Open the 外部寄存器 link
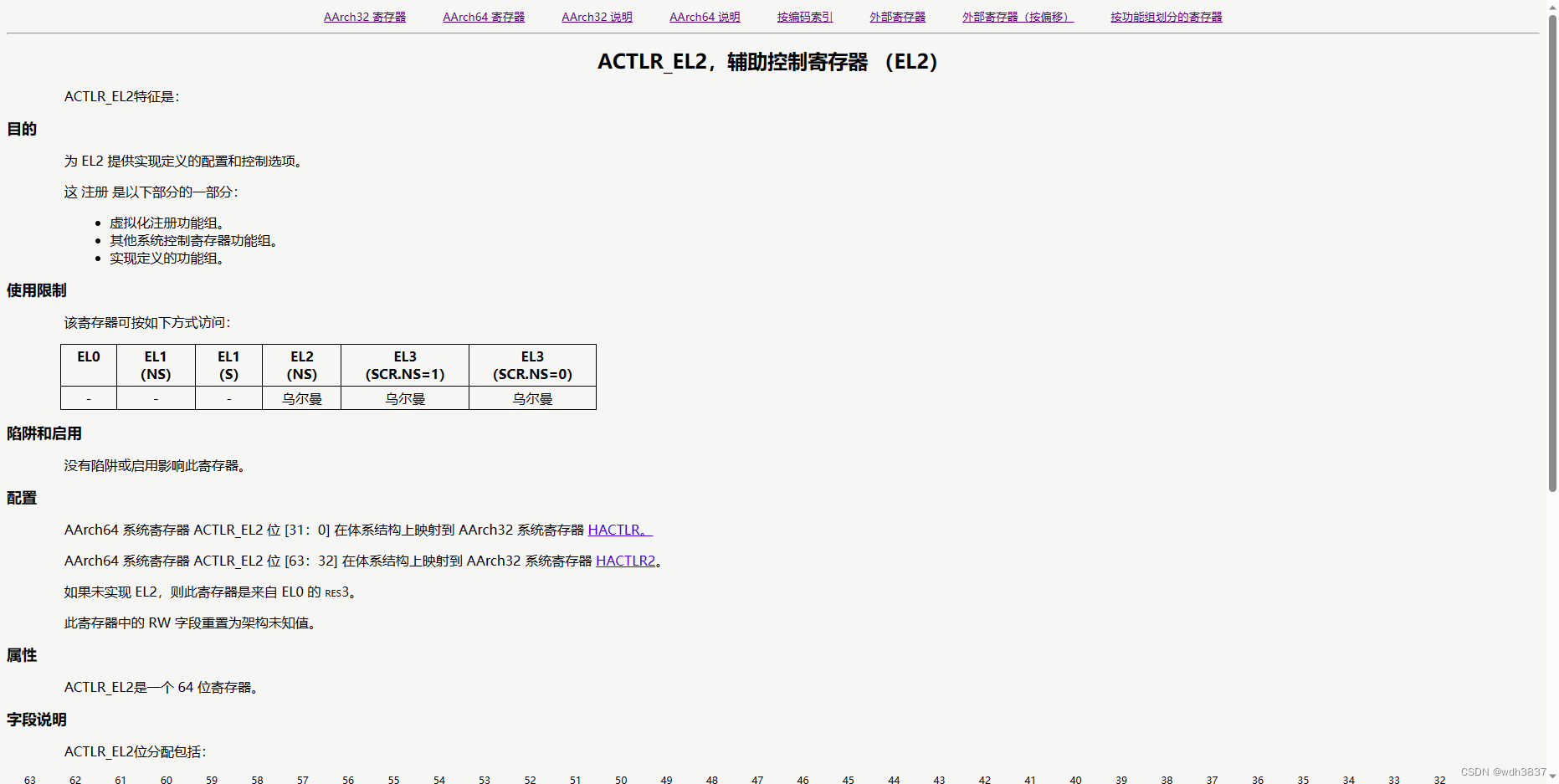Viewport: 1559px width, 784px height. coord(897,17)
